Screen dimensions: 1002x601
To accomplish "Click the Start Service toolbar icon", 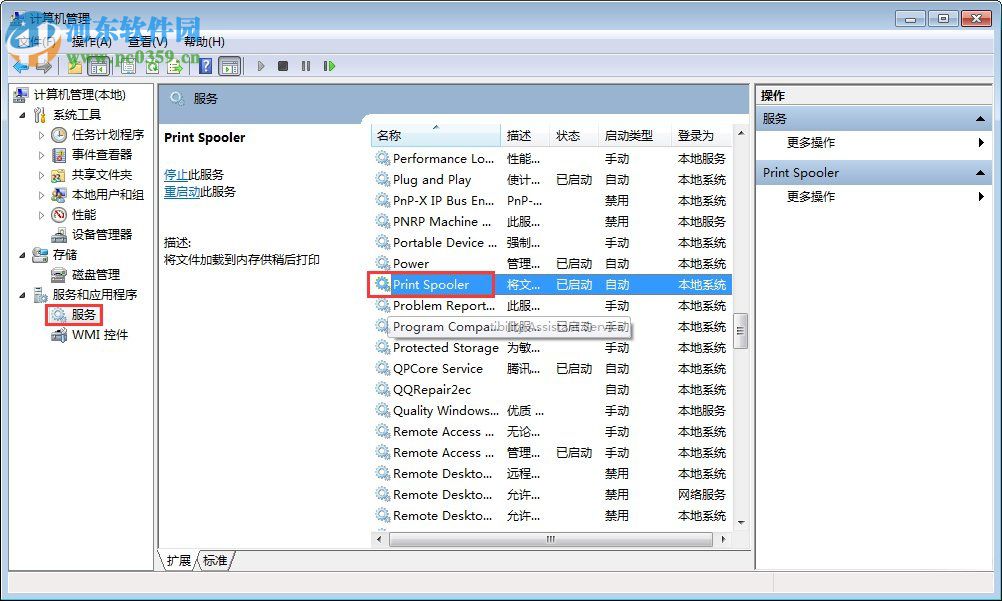I will click(x=262, y=66).
